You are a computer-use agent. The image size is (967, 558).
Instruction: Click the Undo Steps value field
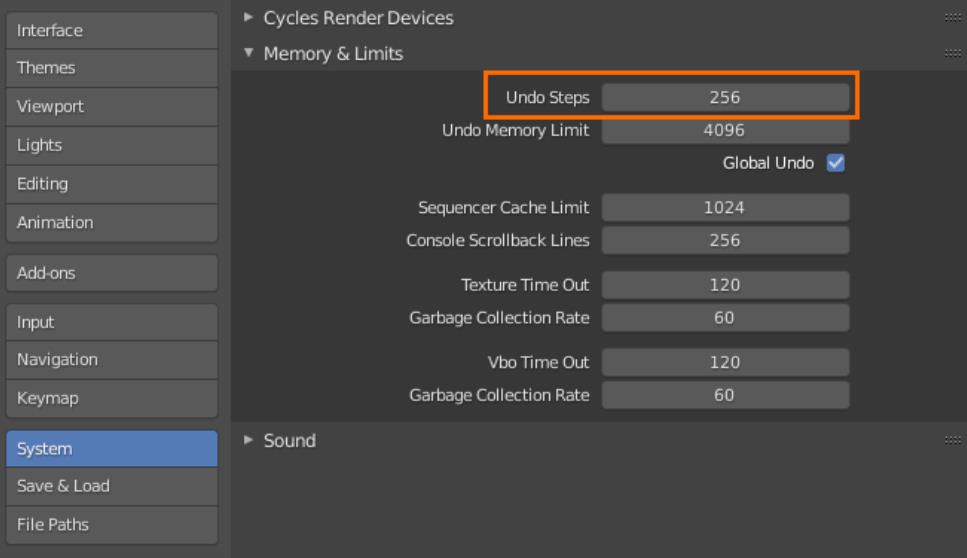pyautogui.click(x=725, y=97)
